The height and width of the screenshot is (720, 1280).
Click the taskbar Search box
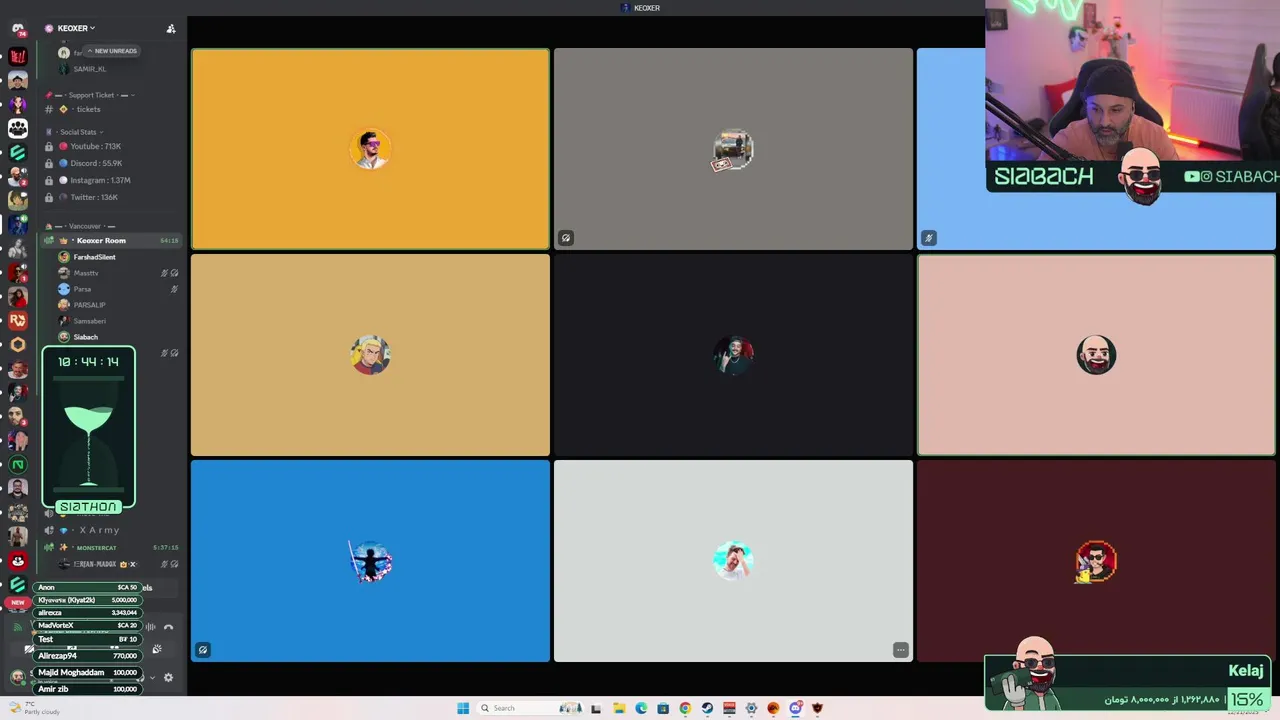pyautogui.click(x=530, y=708)
